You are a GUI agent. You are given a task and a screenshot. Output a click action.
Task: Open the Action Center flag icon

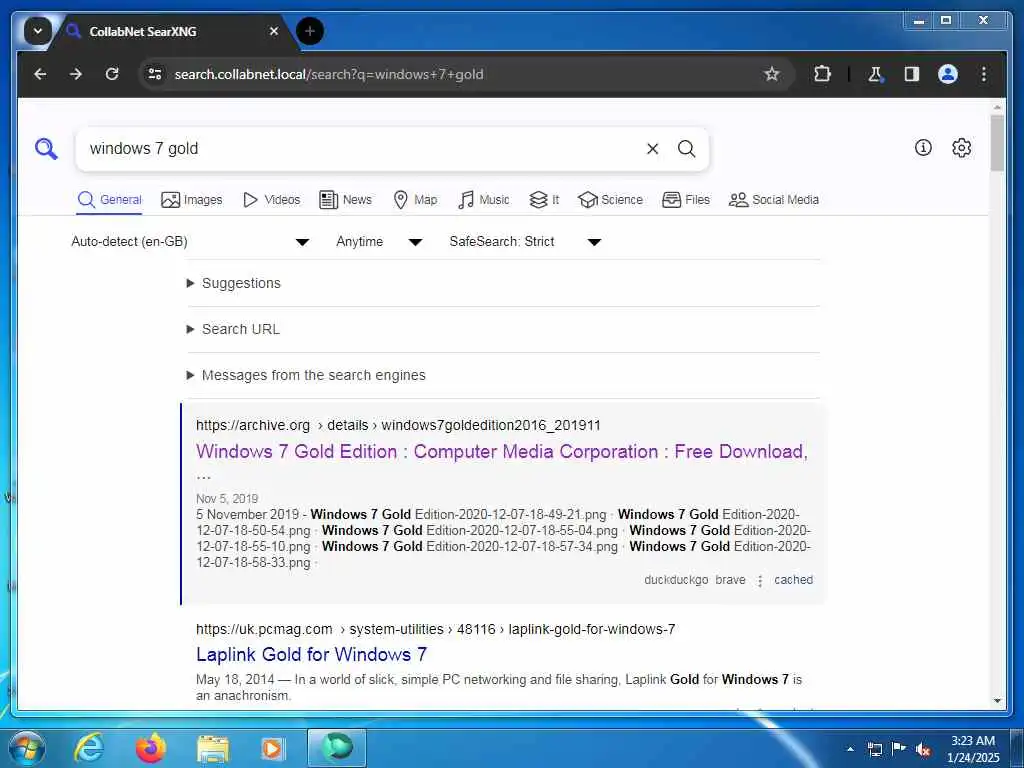(x=899, y=748)
